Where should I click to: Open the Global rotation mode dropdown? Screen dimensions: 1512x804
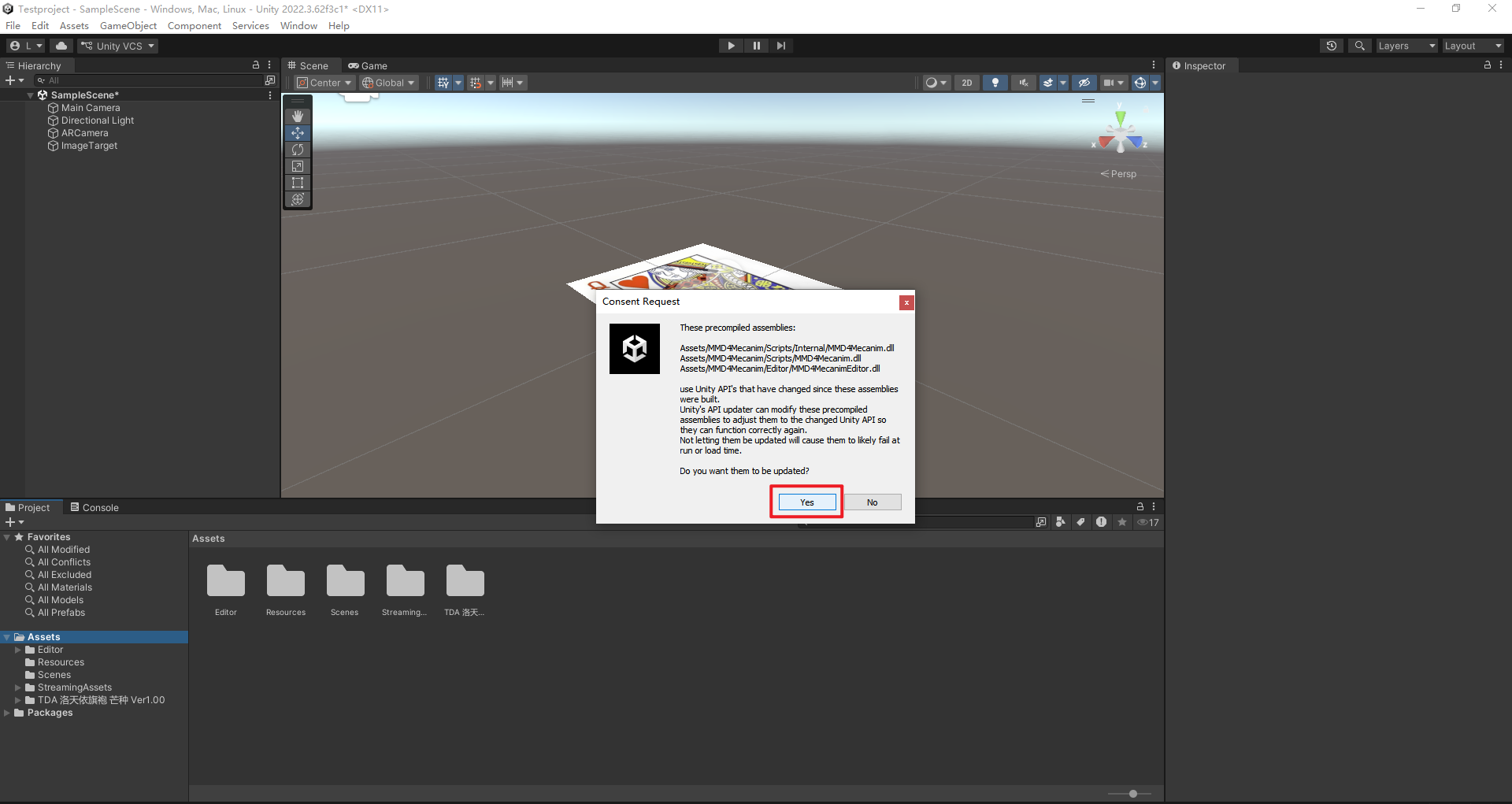(388, 83)
